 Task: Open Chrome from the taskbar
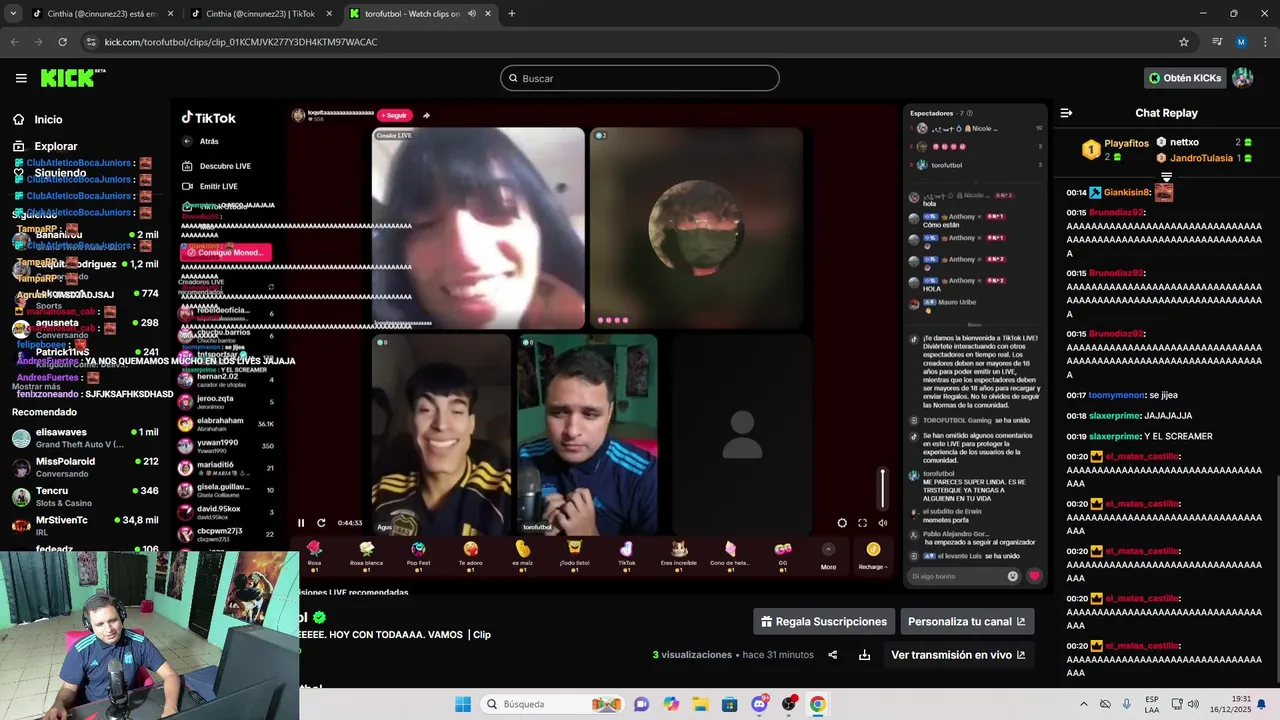(x=818, y=704)
